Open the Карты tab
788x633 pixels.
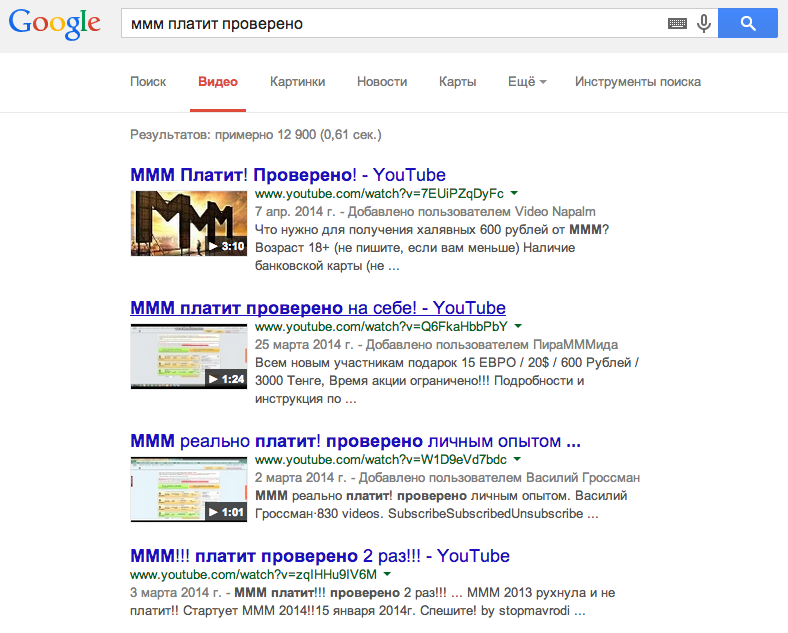pyautogui.click(x=457, y=81)
